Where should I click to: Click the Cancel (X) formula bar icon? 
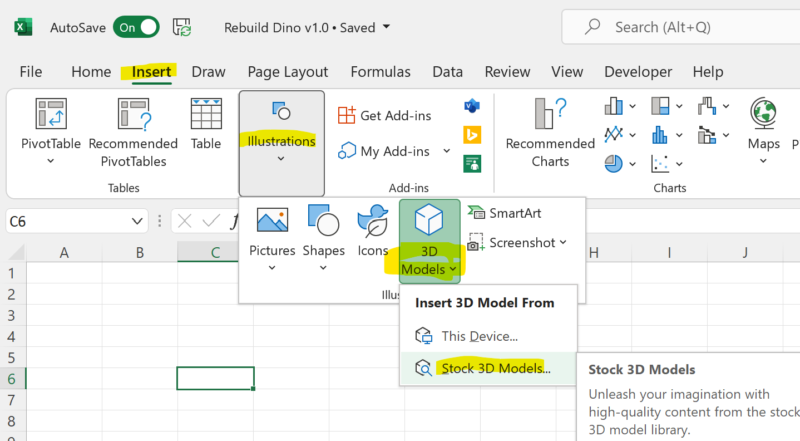pyautogui.click(x=185, y=221)
